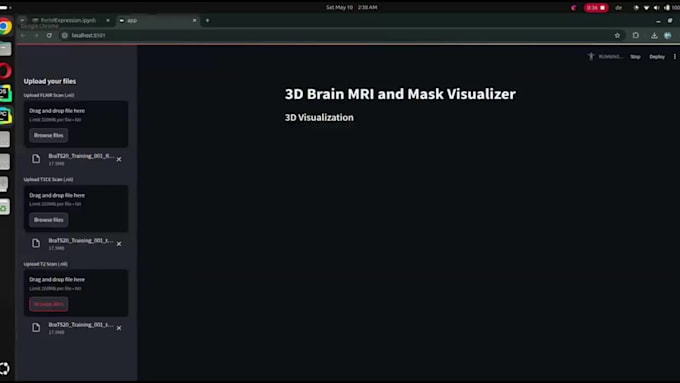Open the browser extensions icon
Image resolution: width=680 pixels, height=383 pixels.
click(636, 35)
